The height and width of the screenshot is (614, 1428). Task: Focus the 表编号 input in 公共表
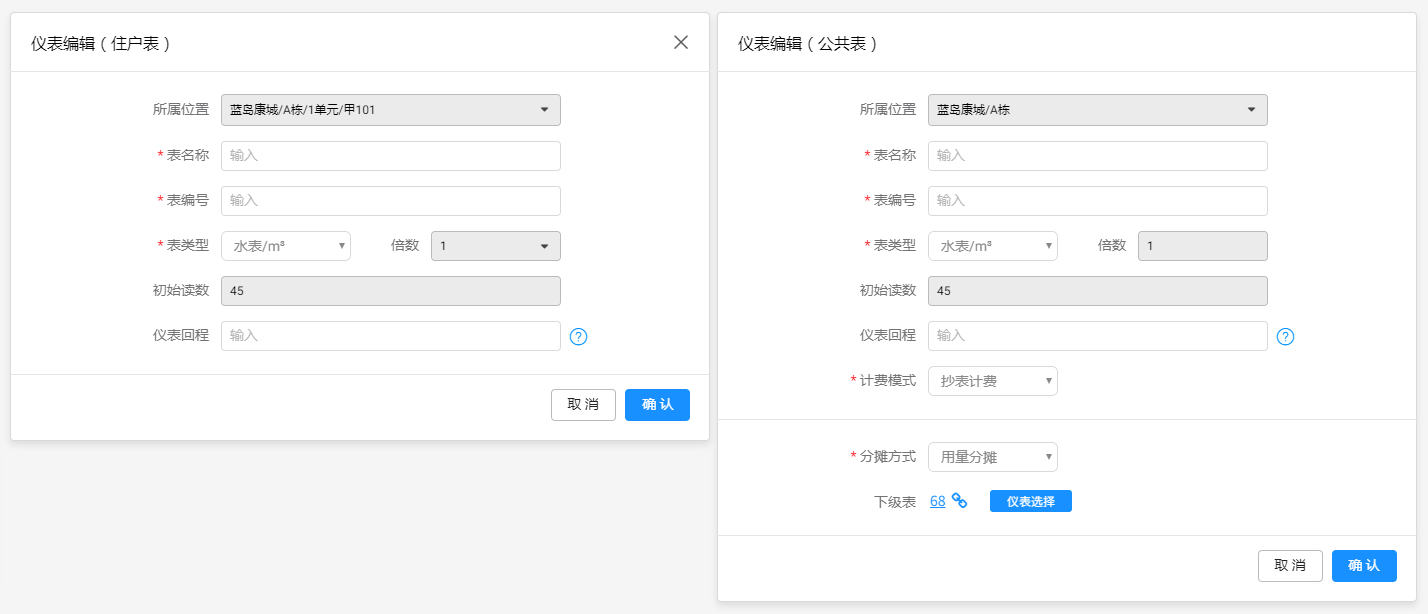1097,201
